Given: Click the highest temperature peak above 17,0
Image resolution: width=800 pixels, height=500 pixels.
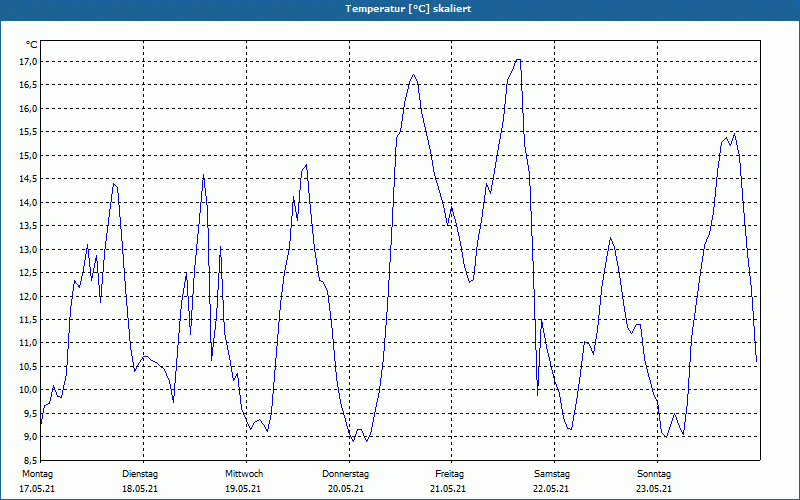Looking at the screenshot, I should pos(518,60).
